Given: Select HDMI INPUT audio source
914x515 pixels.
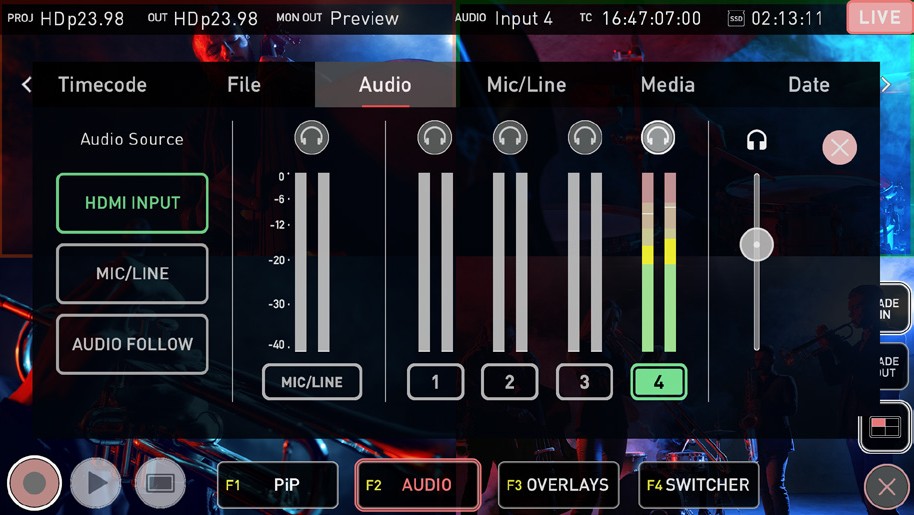Looking at the screenshot, I should point(132,203).
